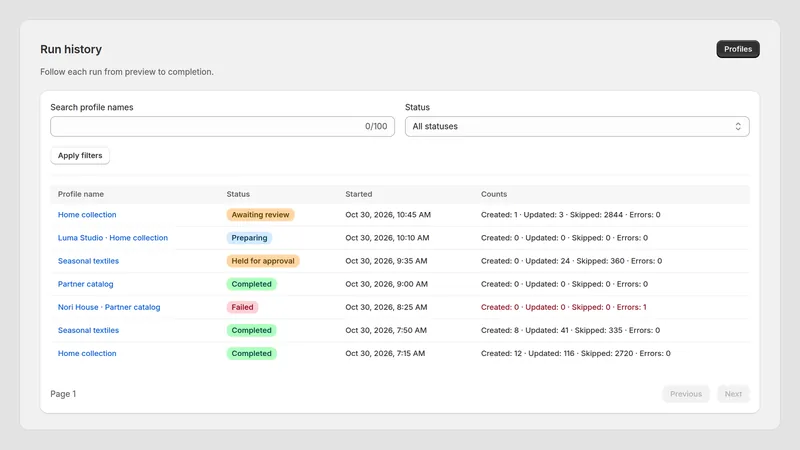
Task: Select the "Oct 30, 2026, 10:10 AM" cell
Action: [x=387, y=238]
